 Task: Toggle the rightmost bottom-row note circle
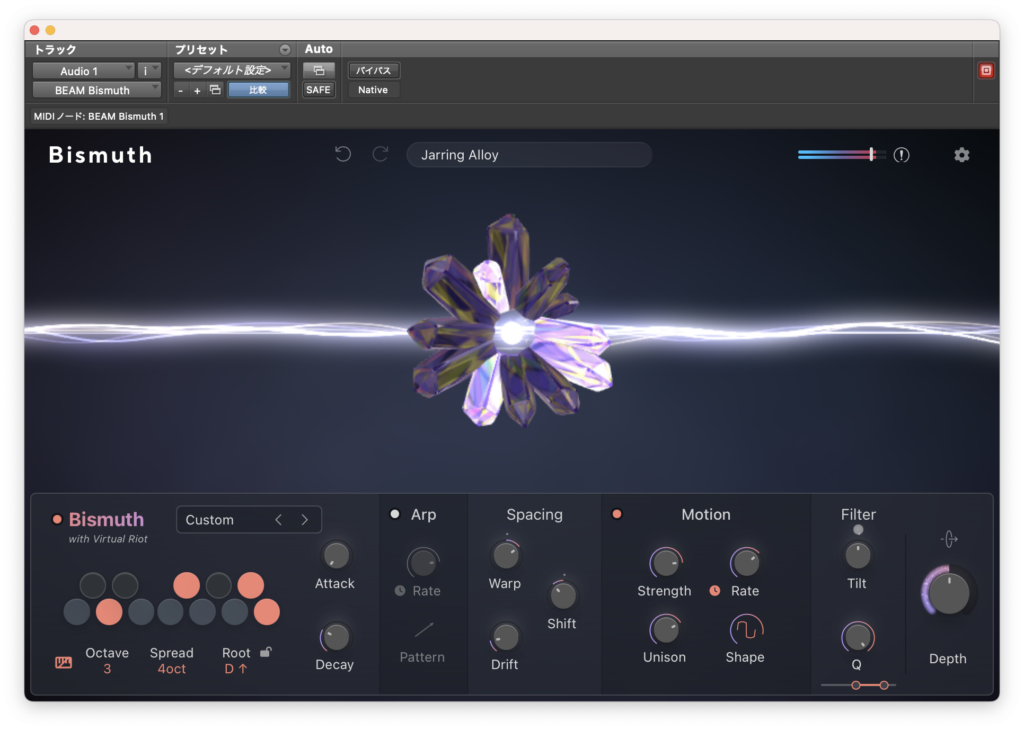(266, 612)
